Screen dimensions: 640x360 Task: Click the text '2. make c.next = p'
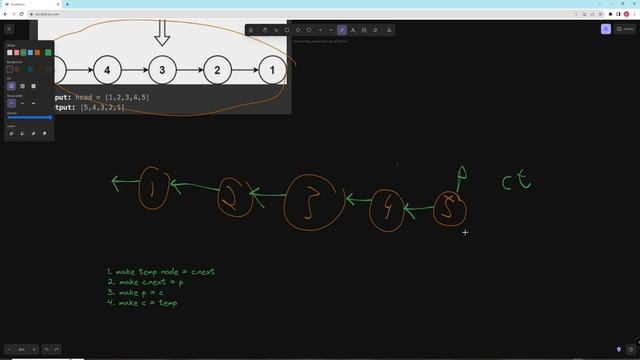point(145,282)
